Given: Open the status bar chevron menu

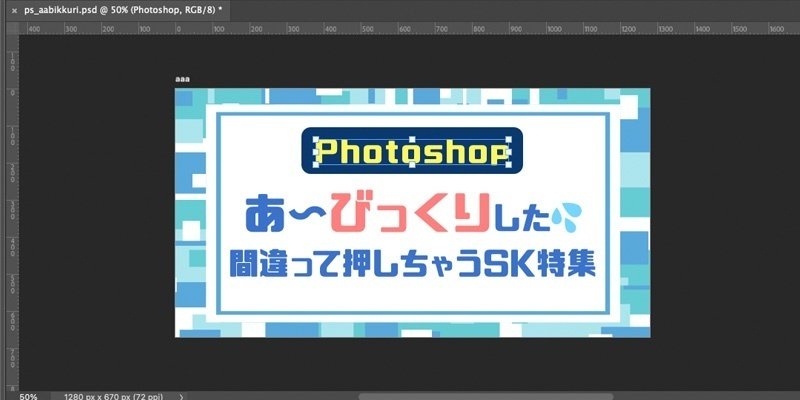Looking at the screenshot, I should pyautogui.click(x=181, y=396).
